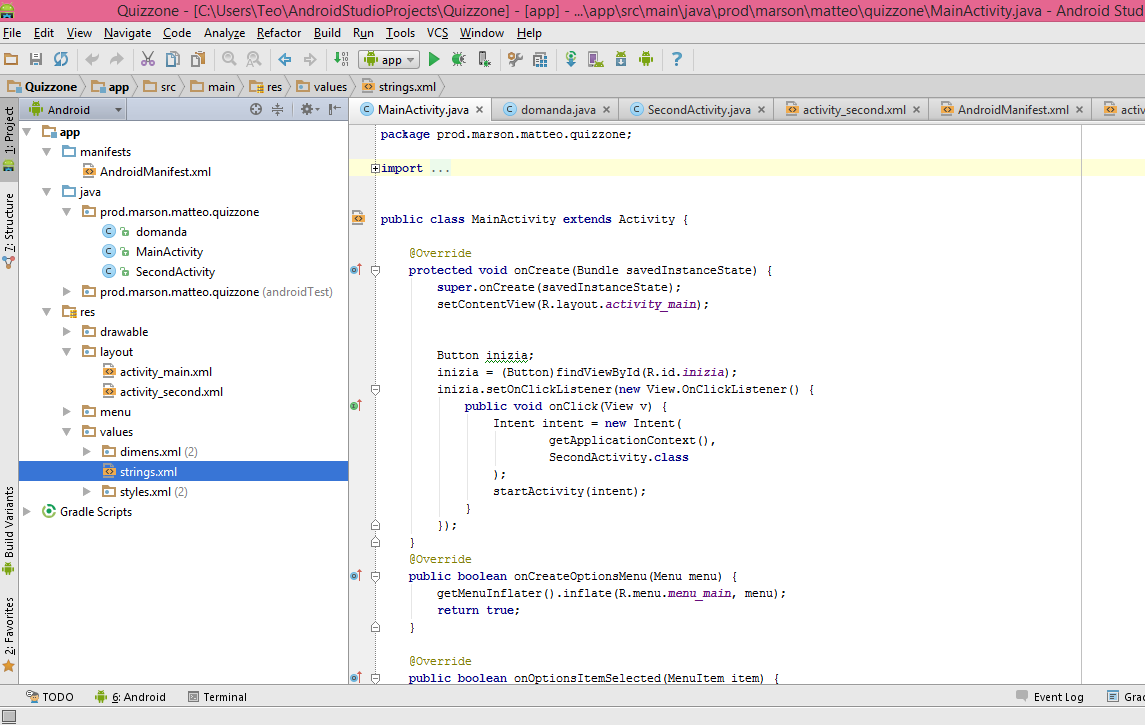This screenshot has width=1145, height=725.
Task: Open the Android project view dropdown
Action: (x=75, y=110)
